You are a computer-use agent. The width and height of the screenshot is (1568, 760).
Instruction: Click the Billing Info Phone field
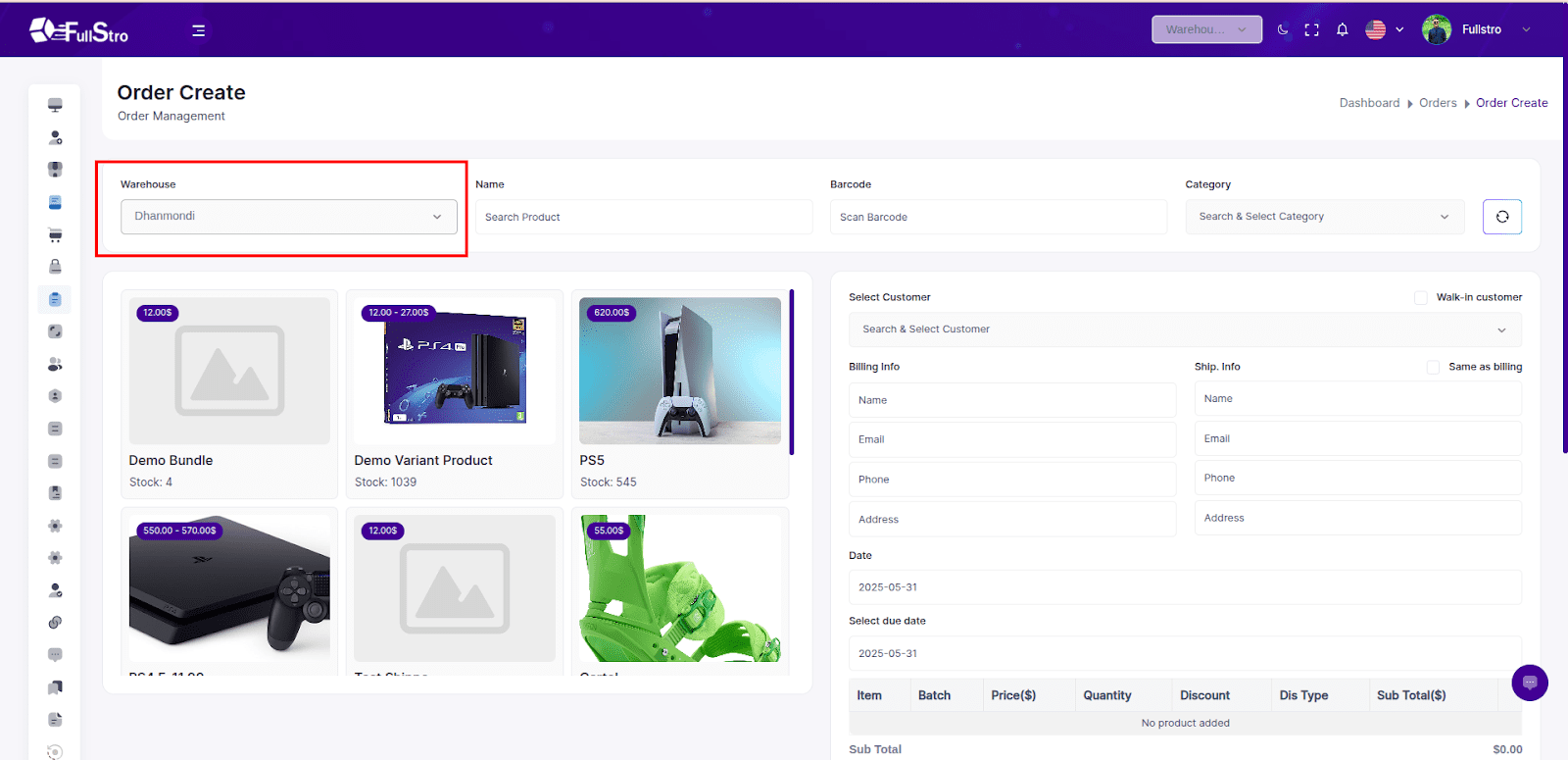[1012, 480]
